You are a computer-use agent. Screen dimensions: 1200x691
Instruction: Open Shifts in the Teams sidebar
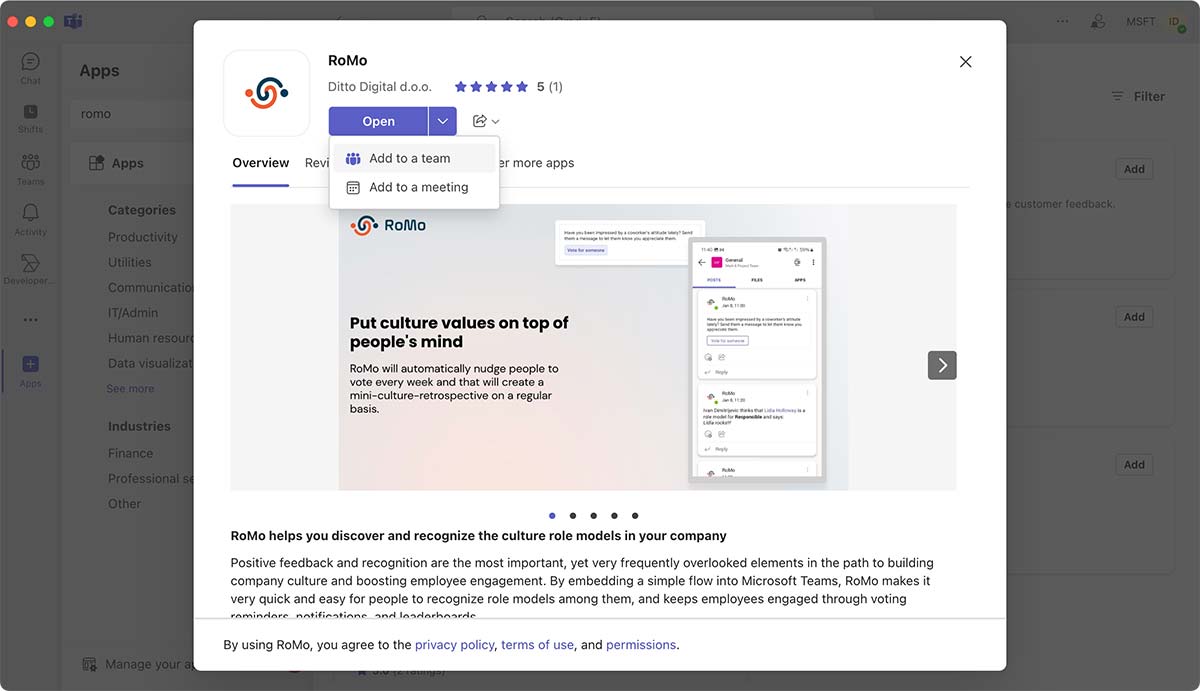click(30, 118)
